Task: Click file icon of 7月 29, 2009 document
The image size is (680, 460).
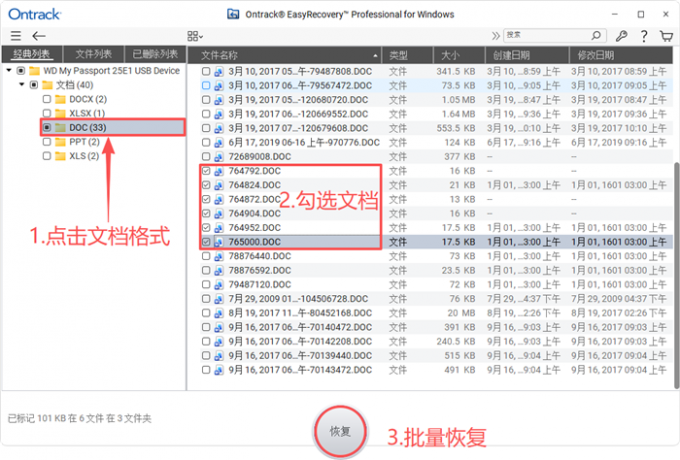Action: (219, 299)
